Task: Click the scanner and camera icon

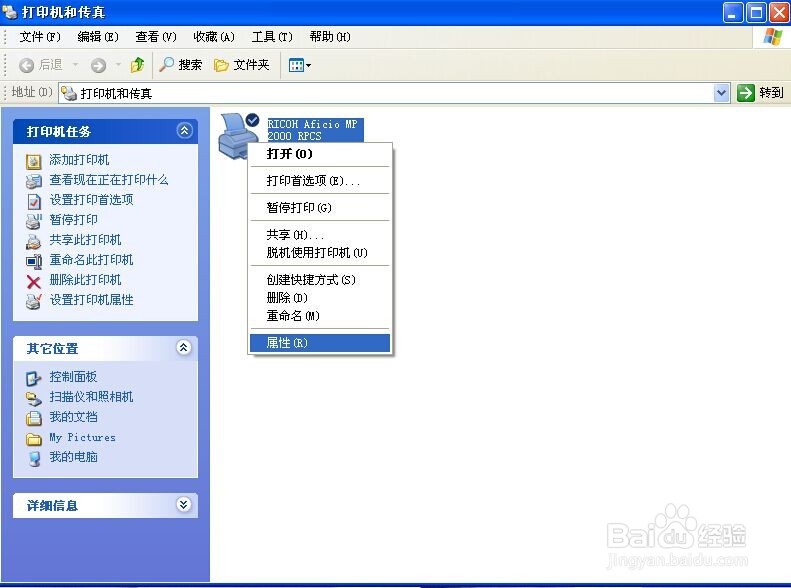Action: [x=34, y=398]
